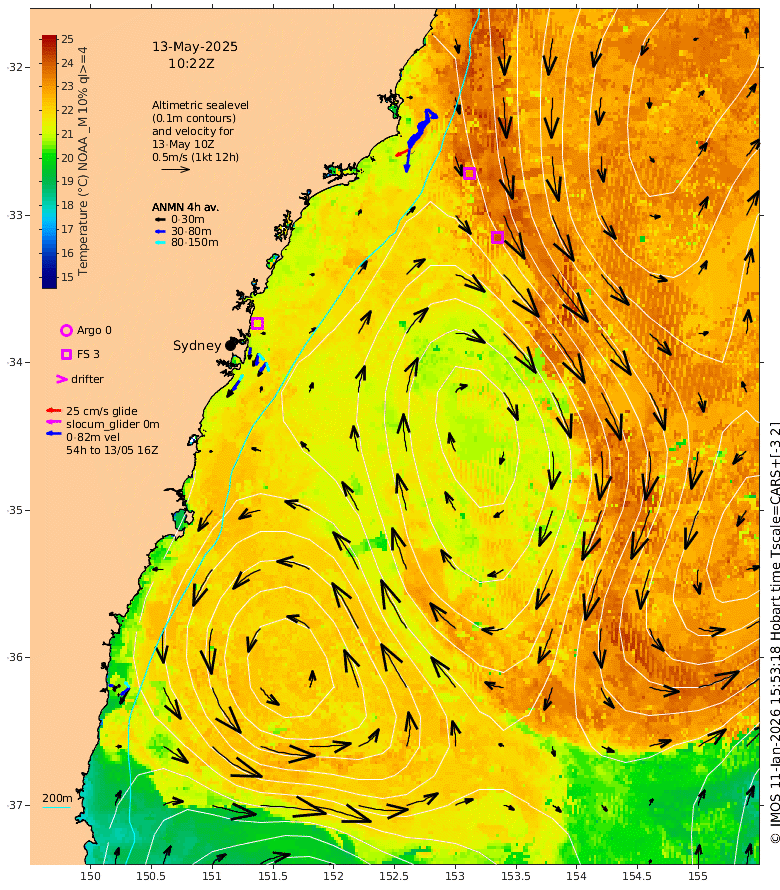Image resolution: width=780 pixels, height=890 pixels.
Task: Click the 13-May-2025 date label
Action: (x=195, y=47)
